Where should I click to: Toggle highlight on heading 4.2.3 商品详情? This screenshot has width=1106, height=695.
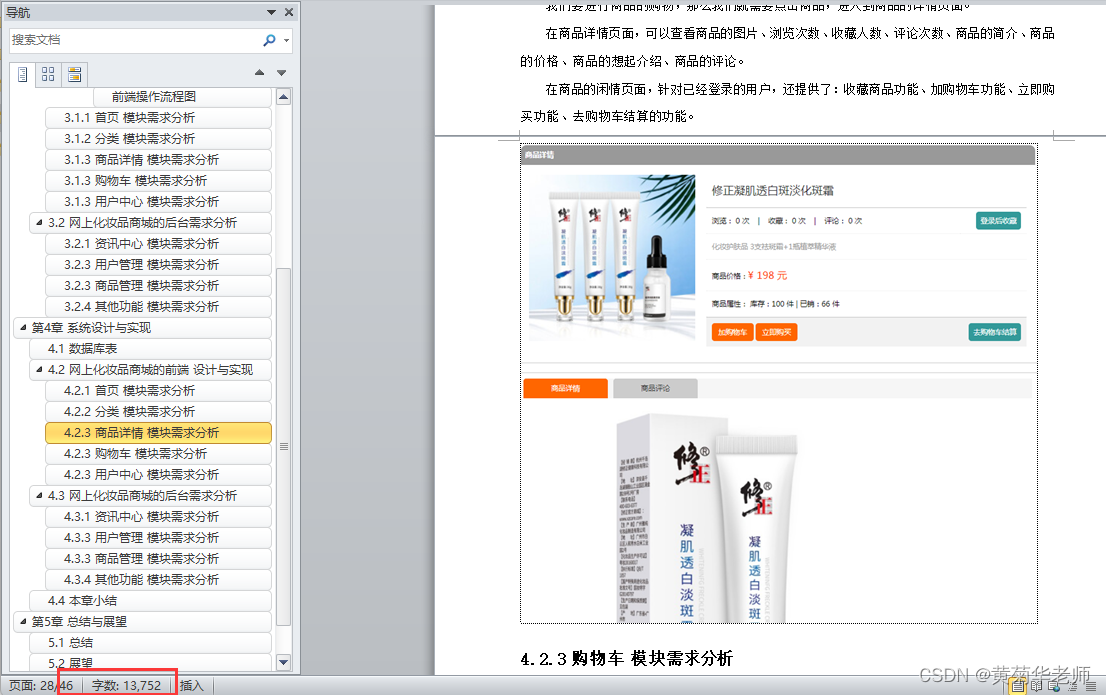pos(156,432)
